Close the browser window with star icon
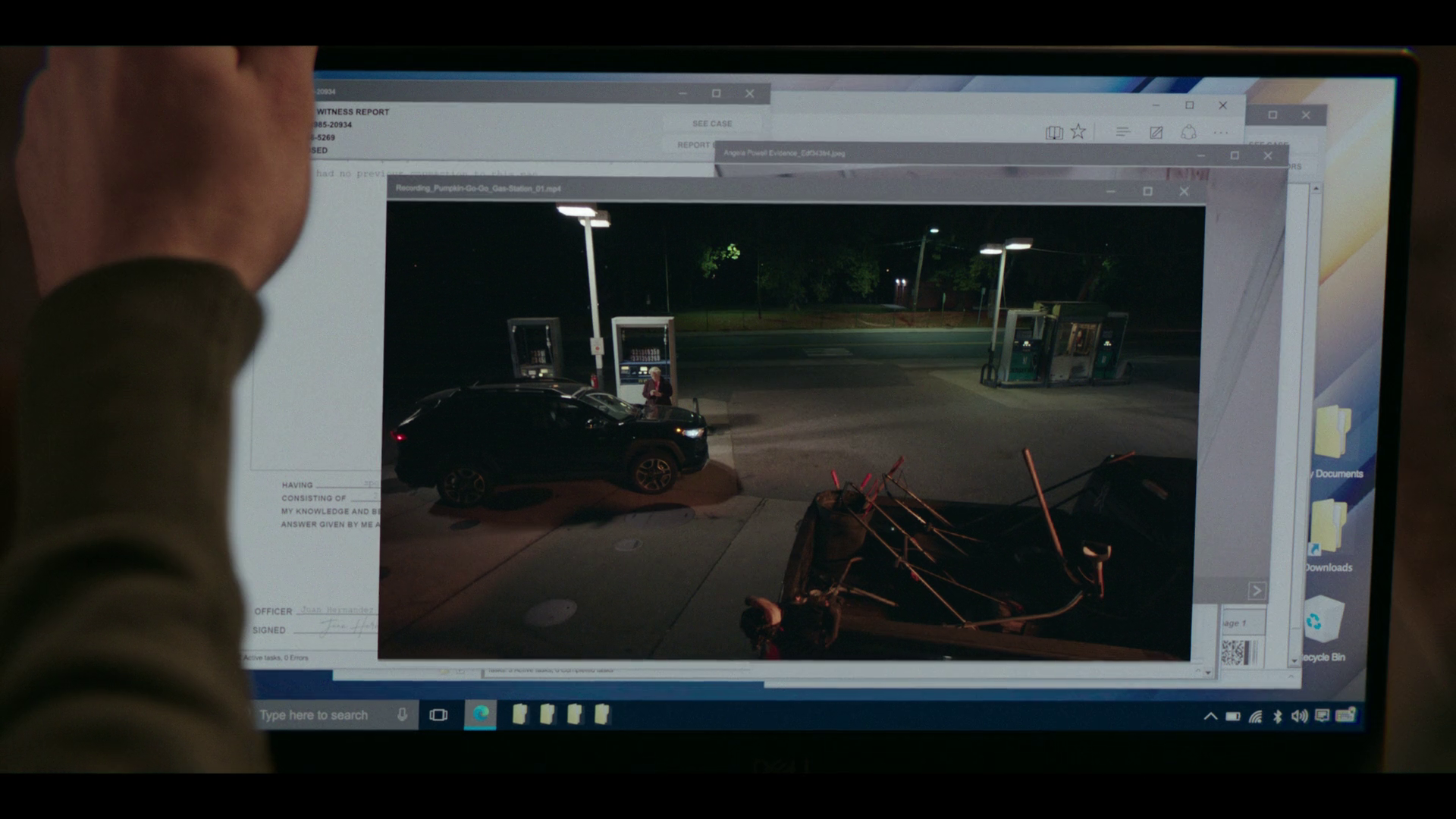Image resolution: width=1456 pixels, height=819 pixels. pos(1222,105)
